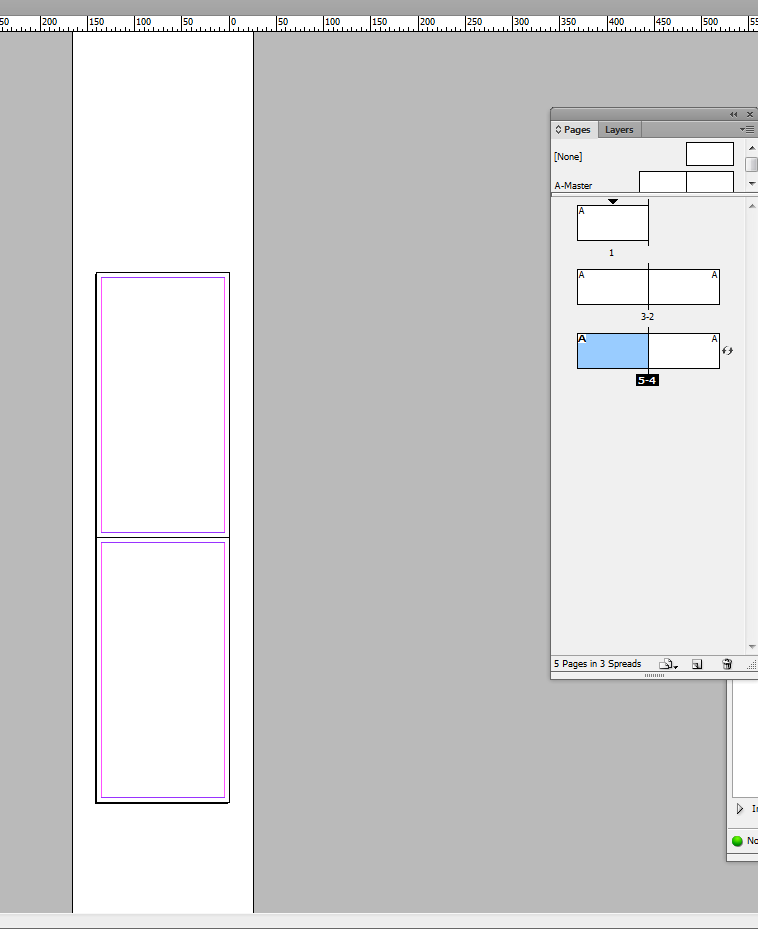Select the Pages tab
The image size is (758, 929).
(x=573, y=130)
